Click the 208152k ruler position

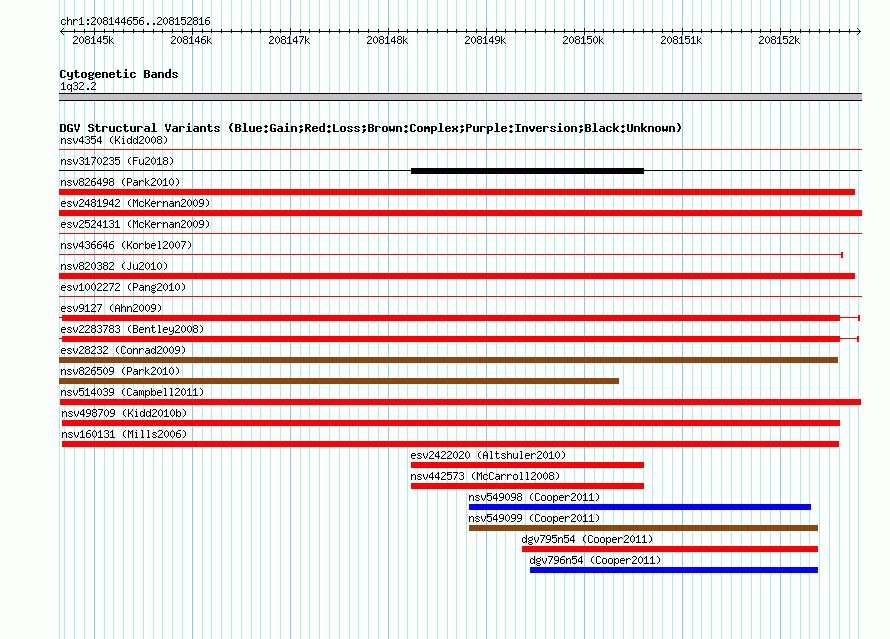tap(779, 40)
